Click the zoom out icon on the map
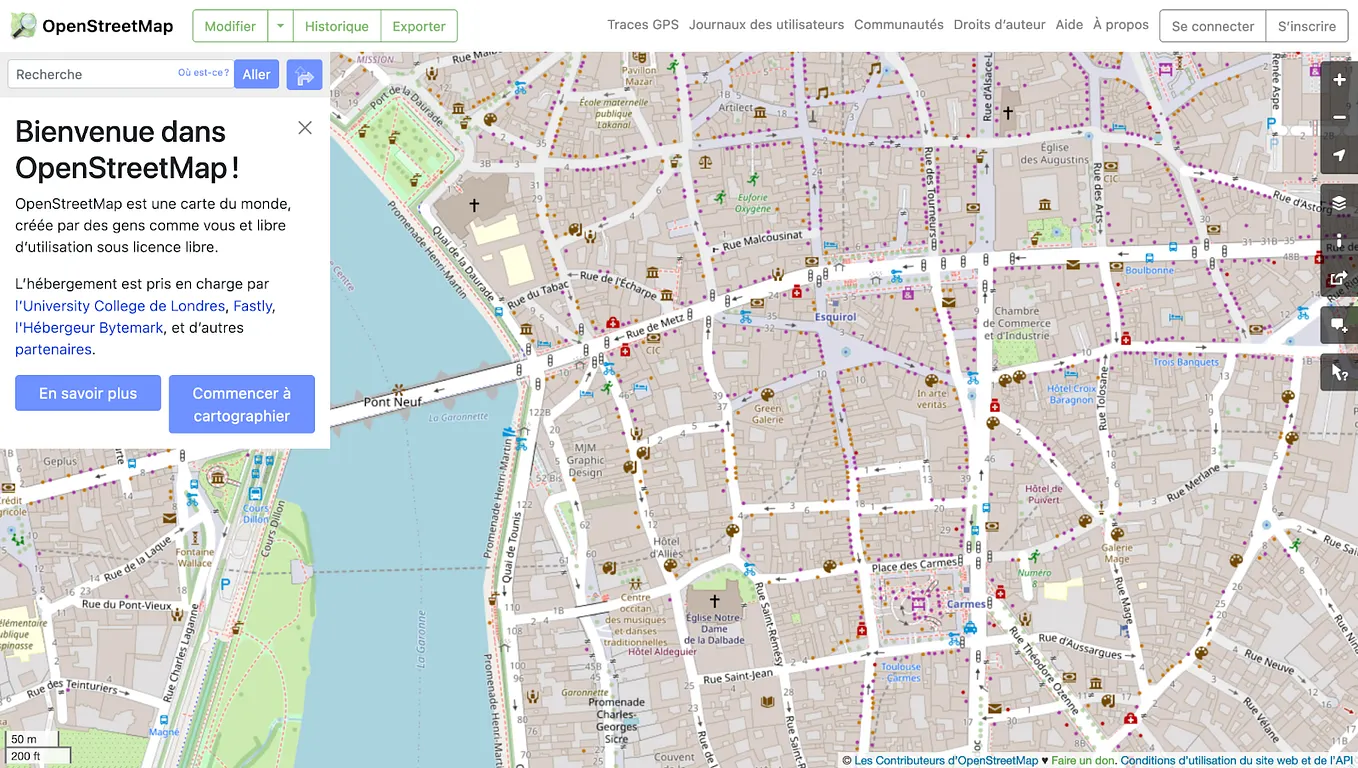This screenshot has width=1358, height=768. pyautogui.click(x=1338, y=116)
